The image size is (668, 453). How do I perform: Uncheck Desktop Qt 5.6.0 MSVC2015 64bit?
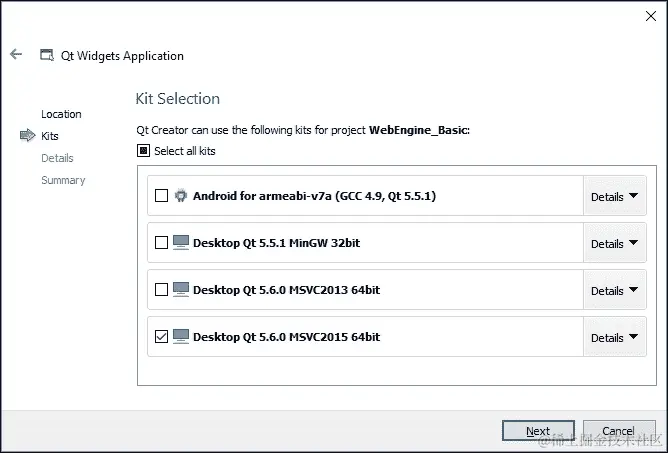[x=161, y=336]
